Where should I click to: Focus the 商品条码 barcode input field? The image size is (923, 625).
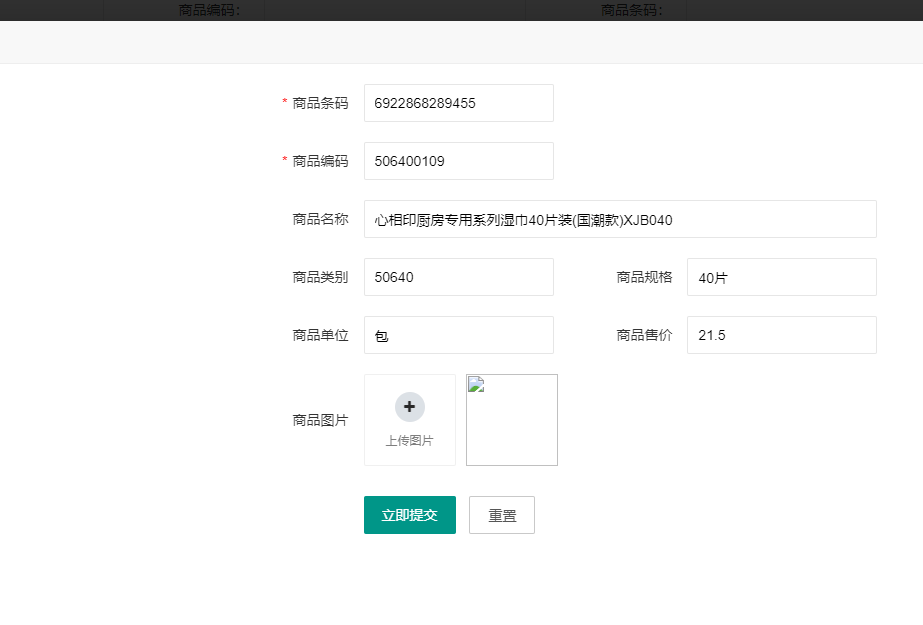coord(458,103)
